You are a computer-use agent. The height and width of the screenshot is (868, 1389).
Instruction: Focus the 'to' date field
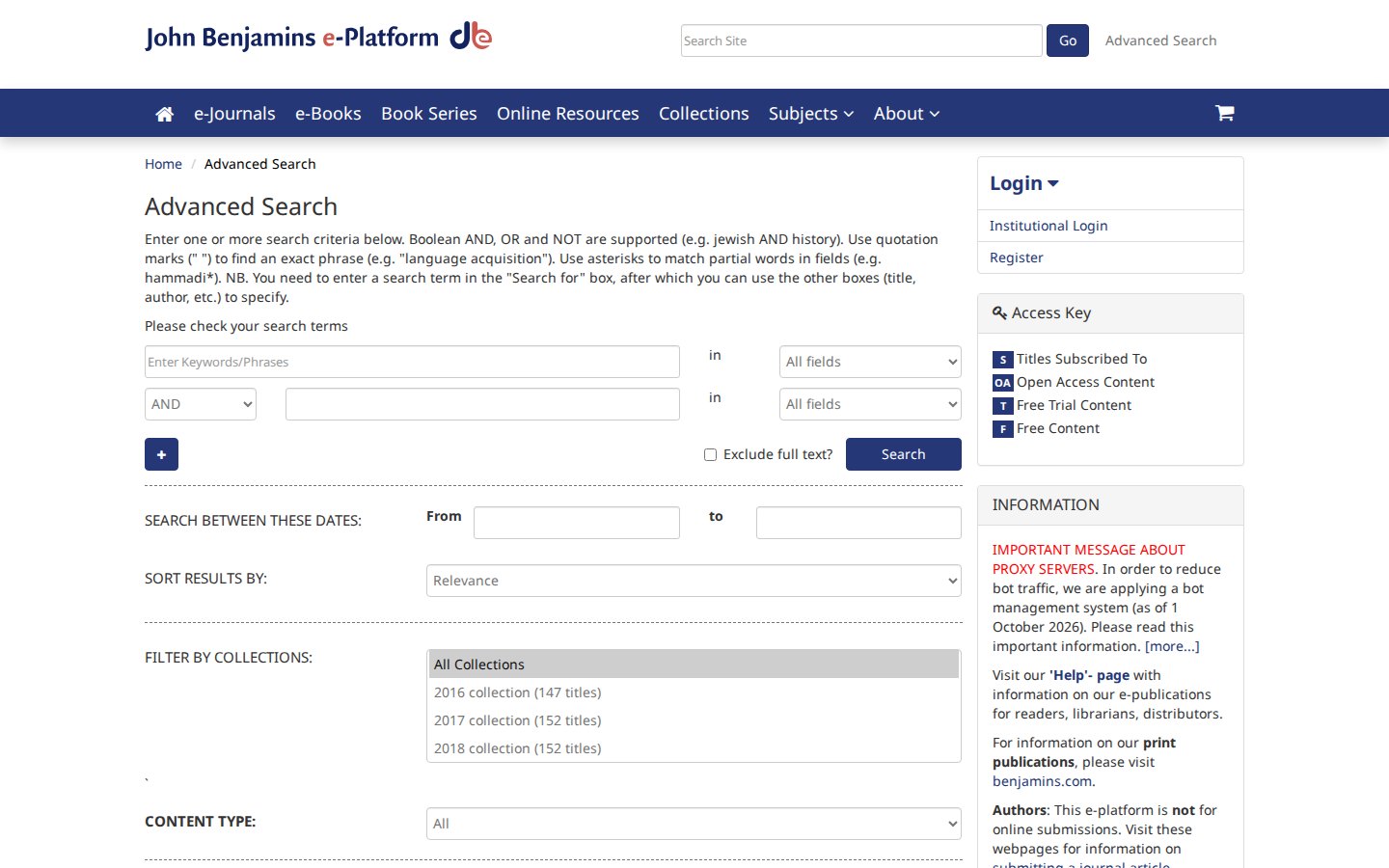[858, 523]
